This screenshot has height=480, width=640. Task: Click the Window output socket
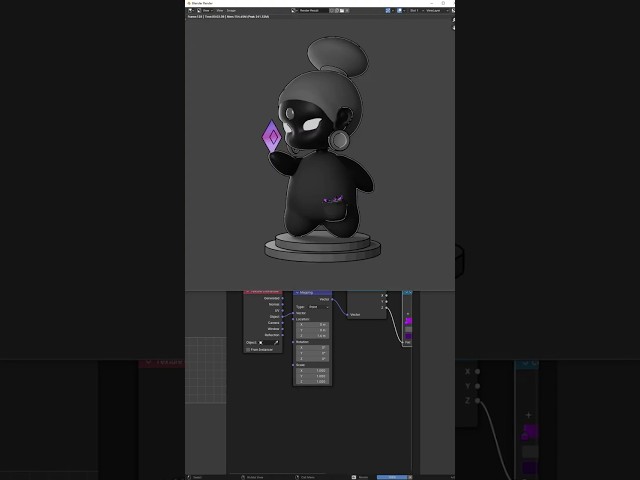(x=282, y=329)
